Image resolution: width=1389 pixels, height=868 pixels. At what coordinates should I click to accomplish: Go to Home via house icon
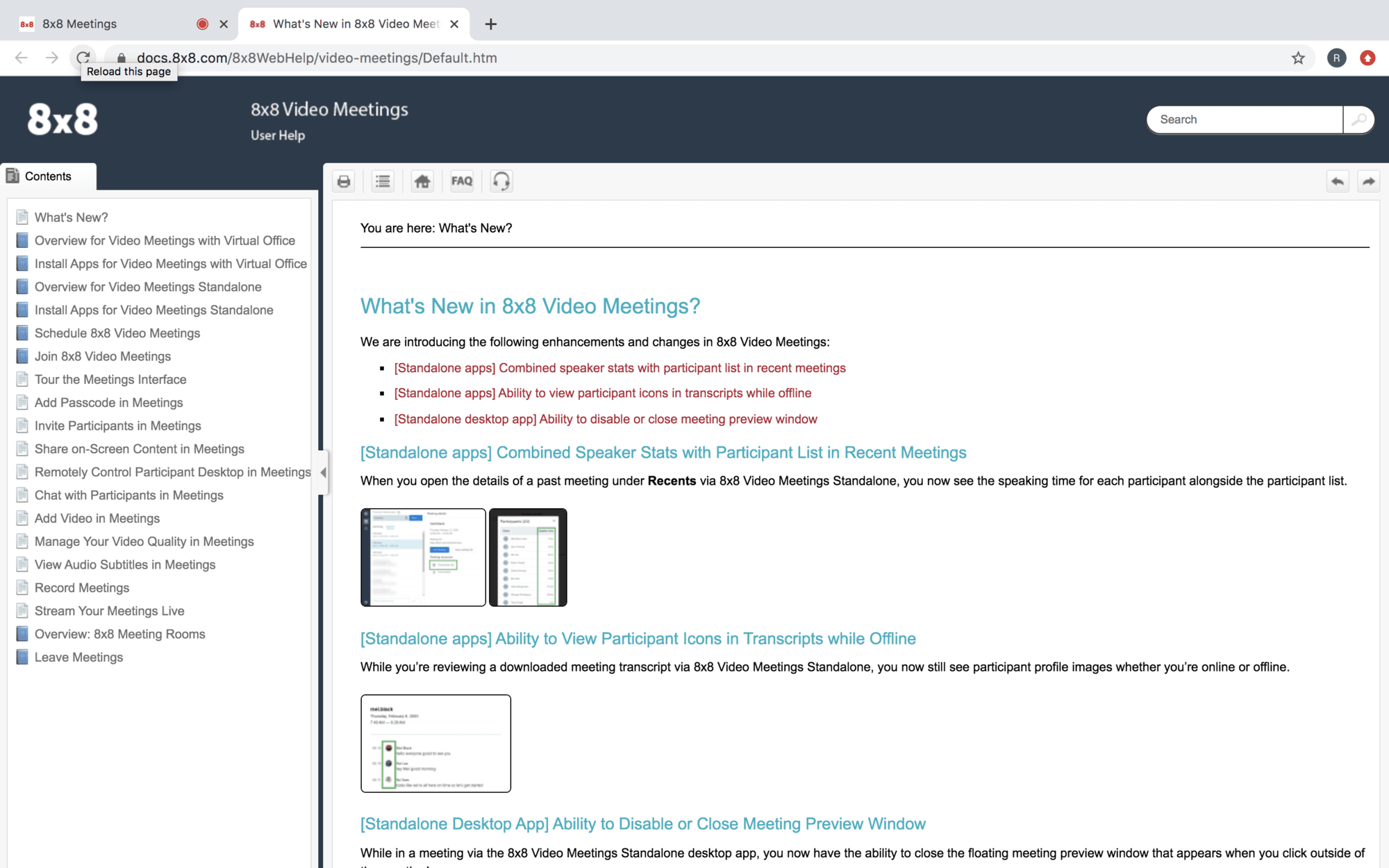422,182
